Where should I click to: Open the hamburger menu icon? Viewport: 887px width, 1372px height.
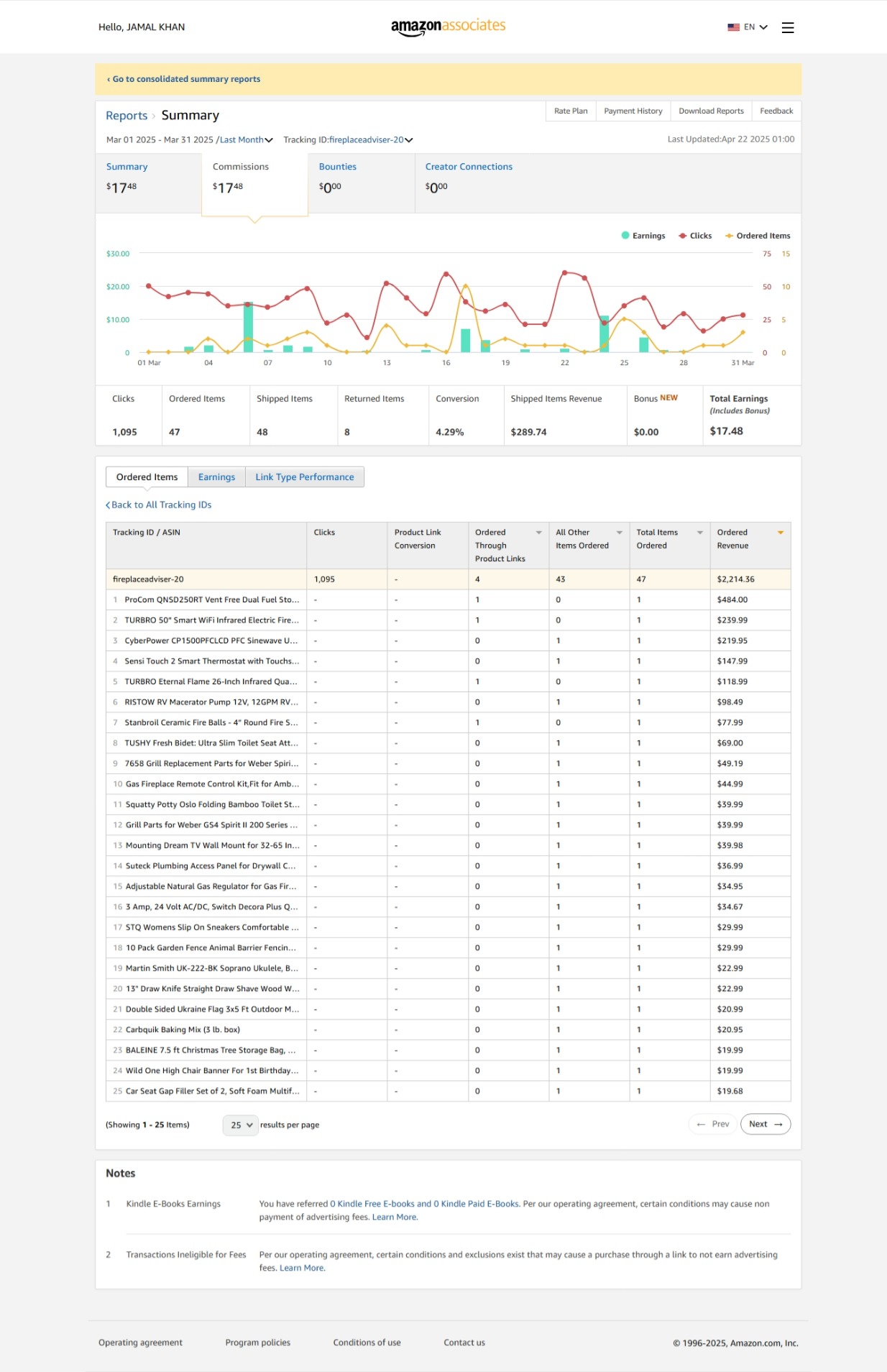(x=788, y=27)
